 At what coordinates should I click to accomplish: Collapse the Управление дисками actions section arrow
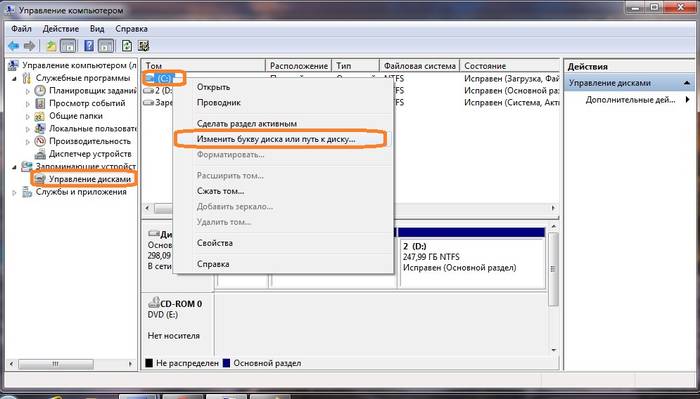(x=687, y=83)
